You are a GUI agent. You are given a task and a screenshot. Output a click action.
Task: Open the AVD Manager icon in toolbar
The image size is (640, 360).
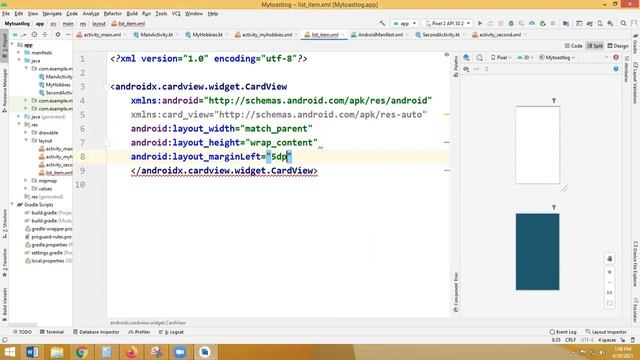(x=600, y=24)
